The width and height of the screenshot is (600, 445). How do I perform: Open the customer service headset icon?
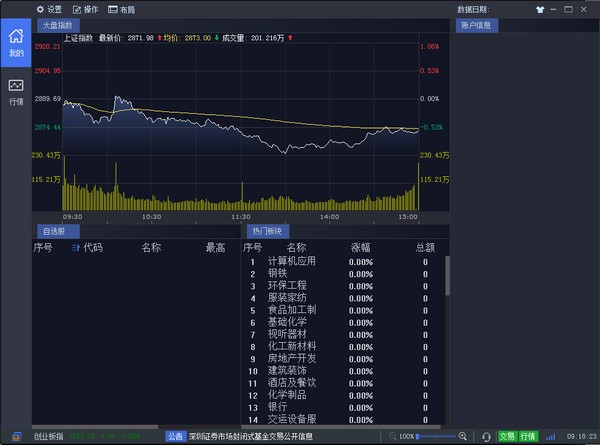486,436
